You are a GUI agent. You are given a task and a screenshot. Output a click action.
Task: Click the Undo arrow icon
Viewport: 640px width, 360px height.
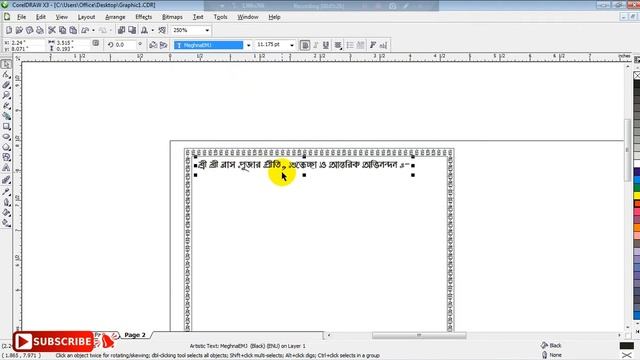coord(85,30)
